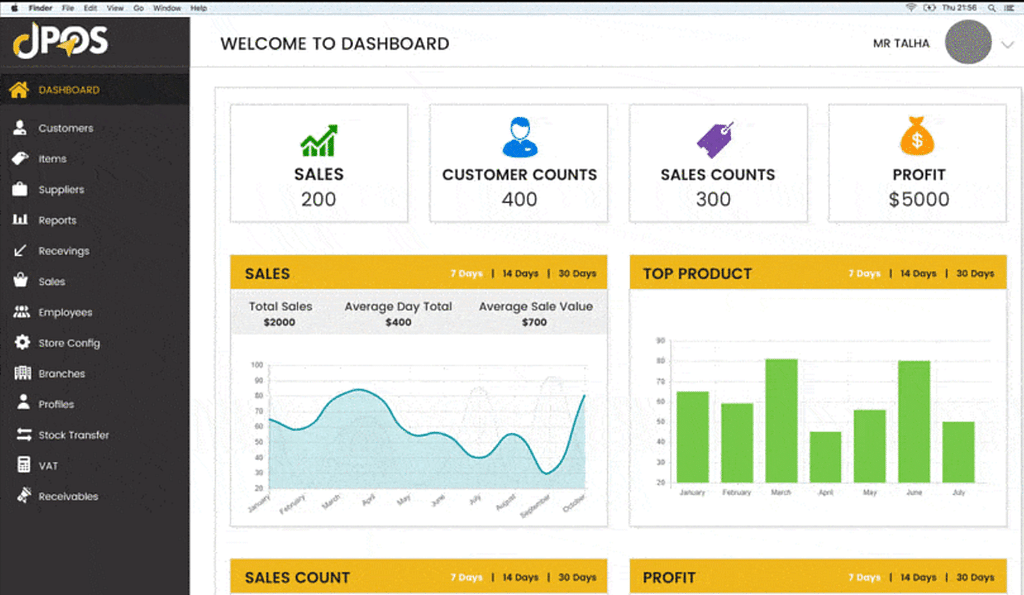Select 7 Days on Sales Count panel
This screenshot has height=595, width=1024.
[x=466, y=578]
